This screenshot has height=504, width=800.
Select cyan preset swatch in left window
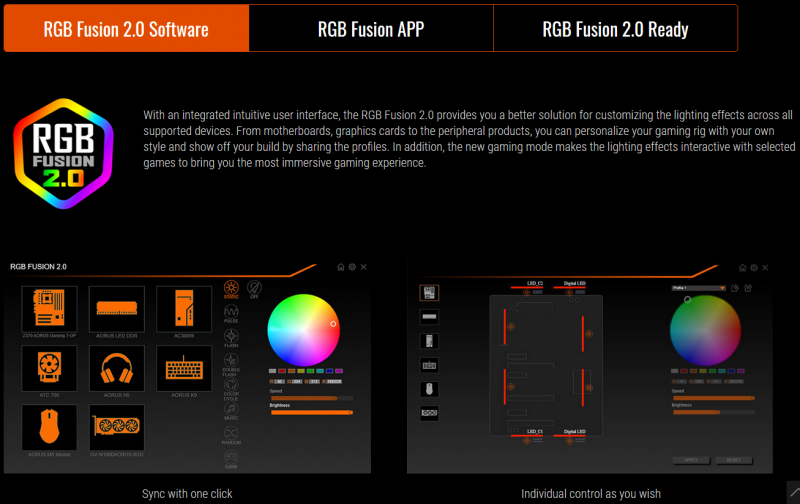320,371
